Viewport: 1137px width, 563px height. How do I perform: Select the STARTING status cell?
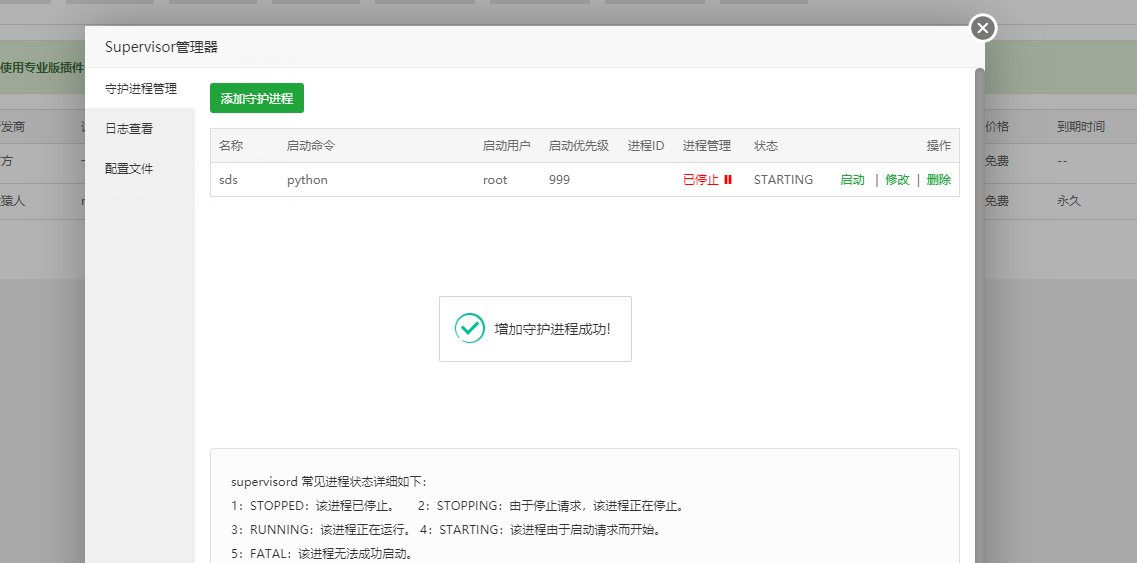[783, 180]
